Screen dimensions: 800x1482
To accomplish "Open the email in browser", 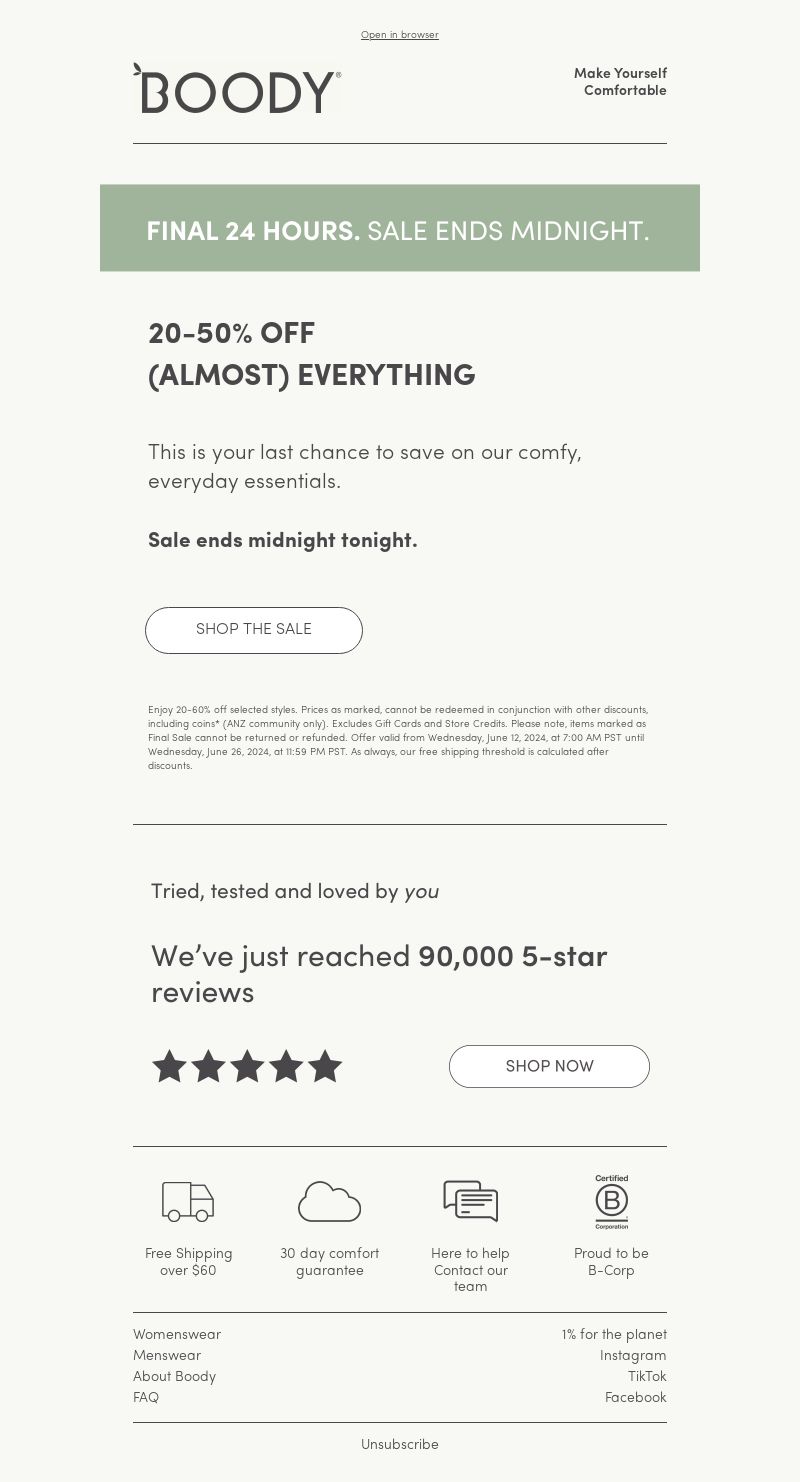I will [x=400, y=35].
